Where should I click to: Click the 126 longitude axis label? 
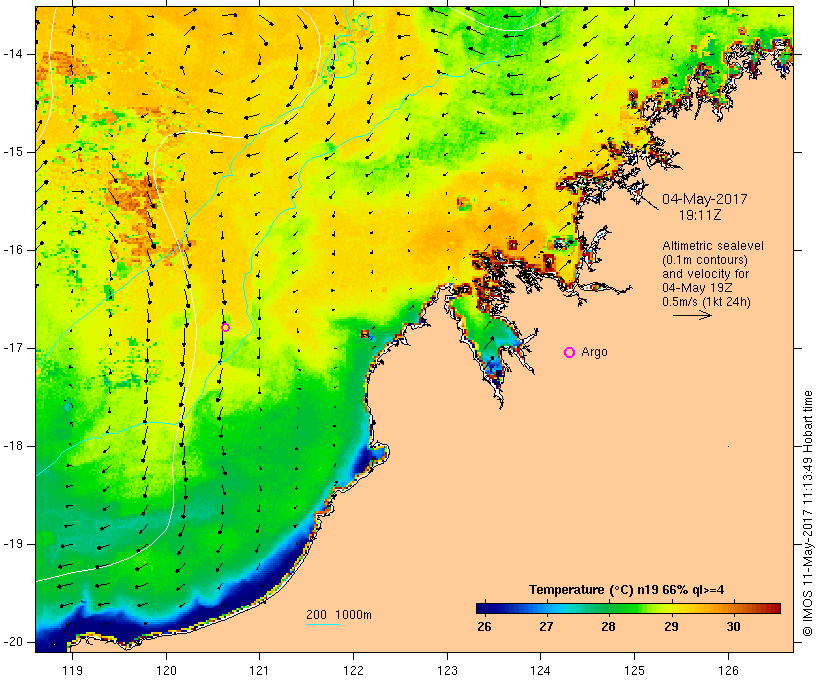[728, 670]
